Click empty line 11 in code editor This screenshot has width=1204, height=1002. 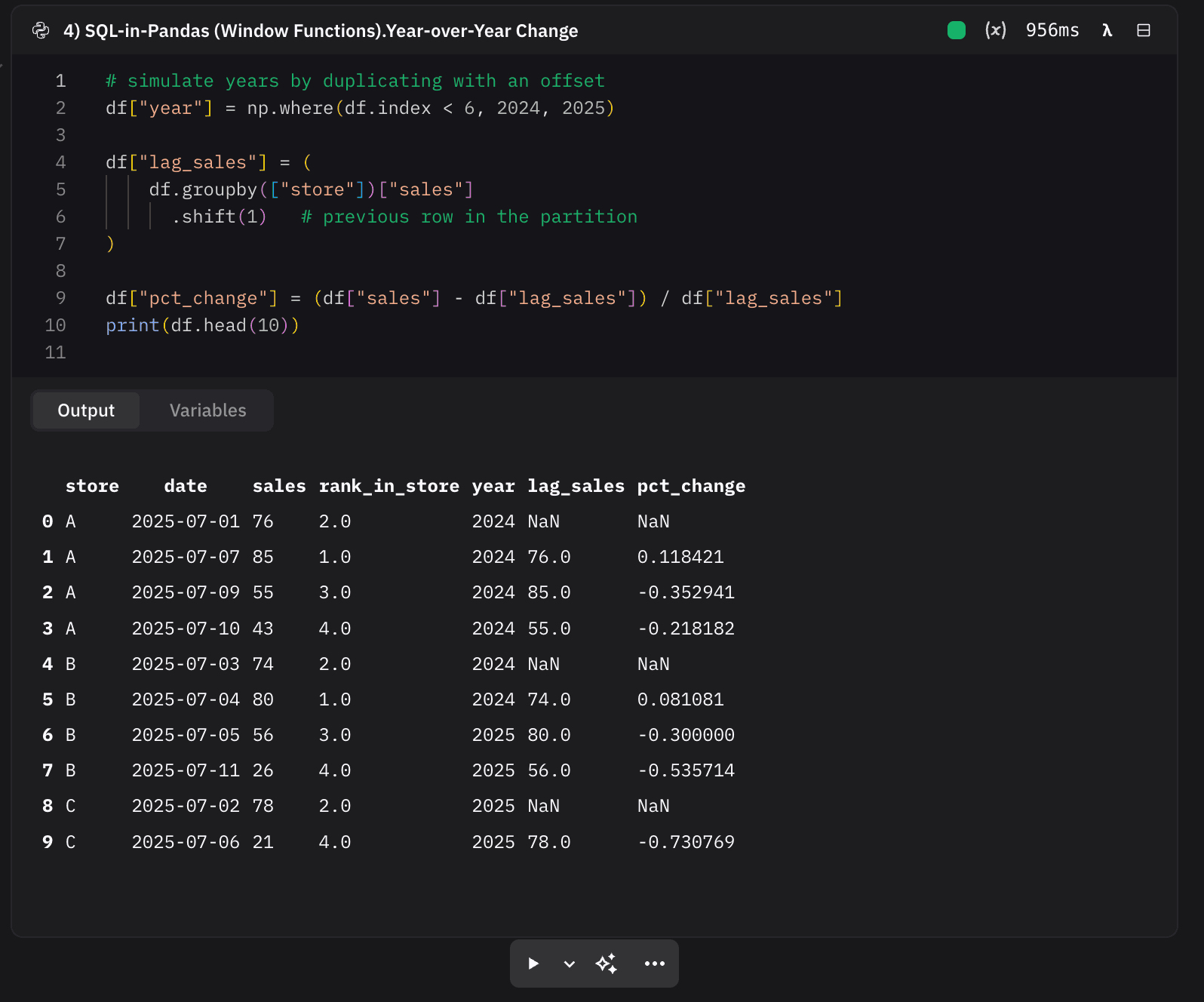[302, 352]
